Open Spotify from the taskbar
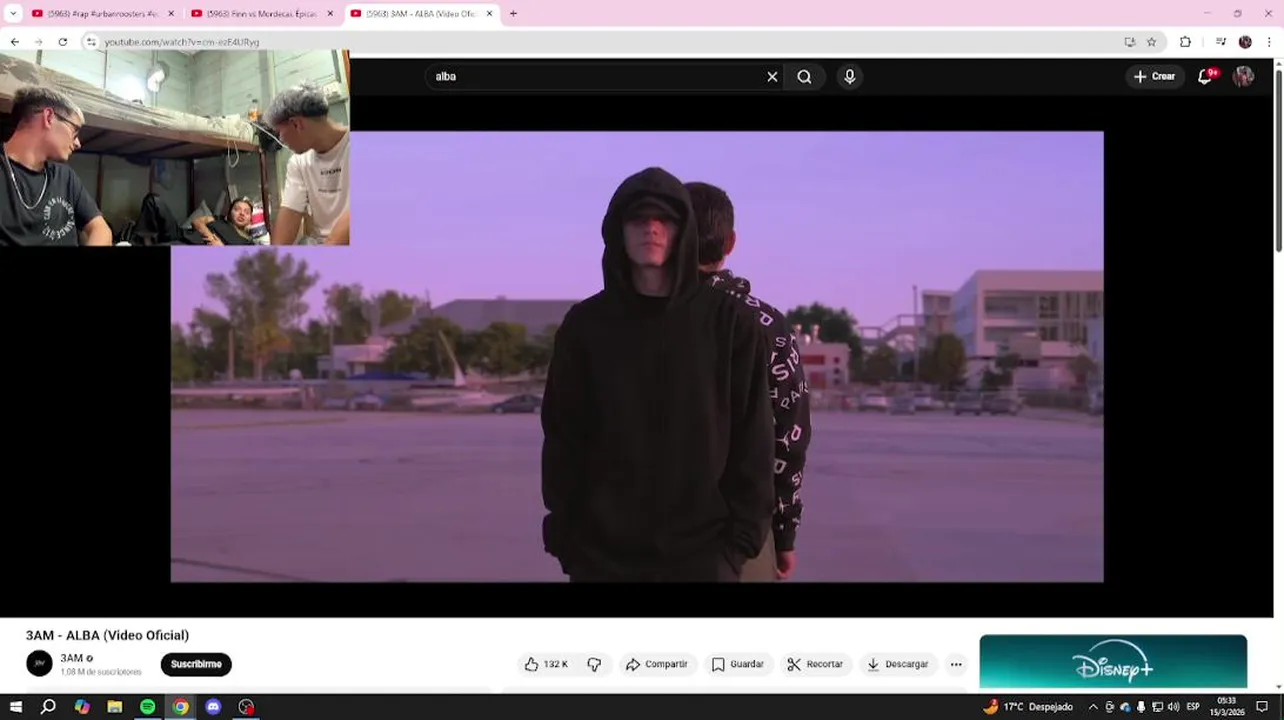The image size is (1284, 720). tap(147, 707)
